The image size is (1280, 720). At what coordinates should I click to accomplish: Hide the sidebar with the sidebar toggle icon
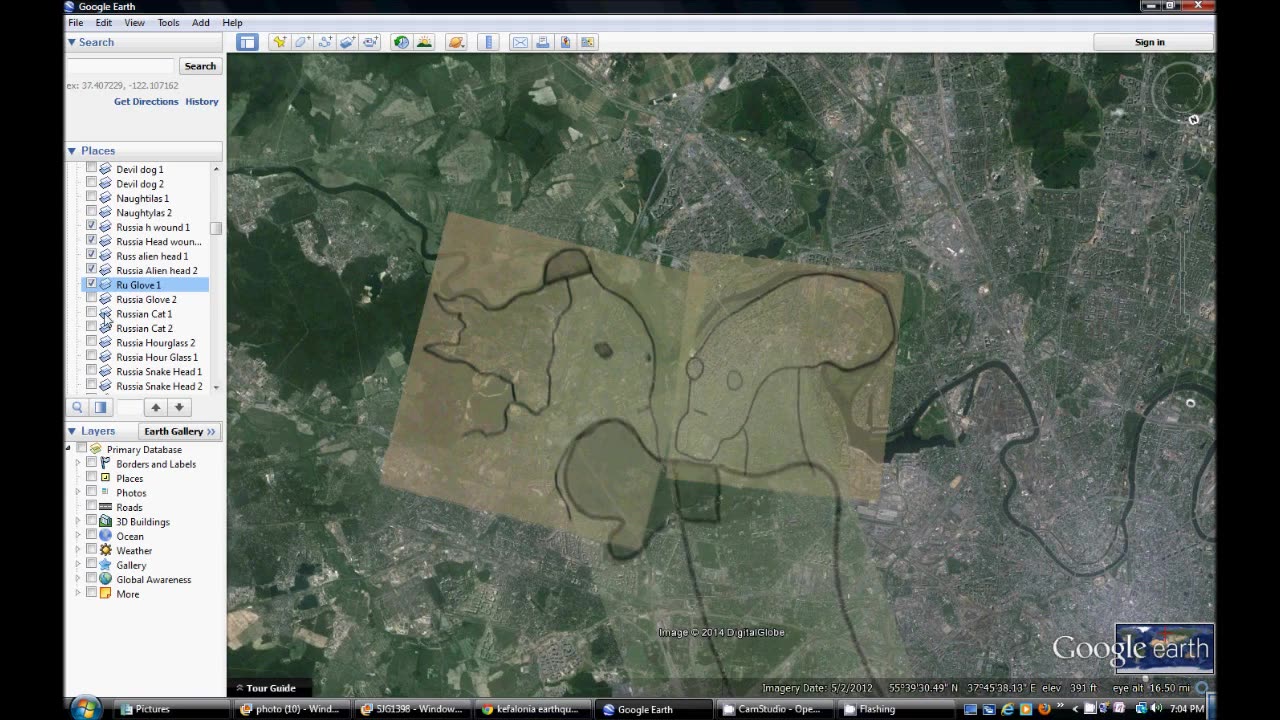(x=247, y=42)
